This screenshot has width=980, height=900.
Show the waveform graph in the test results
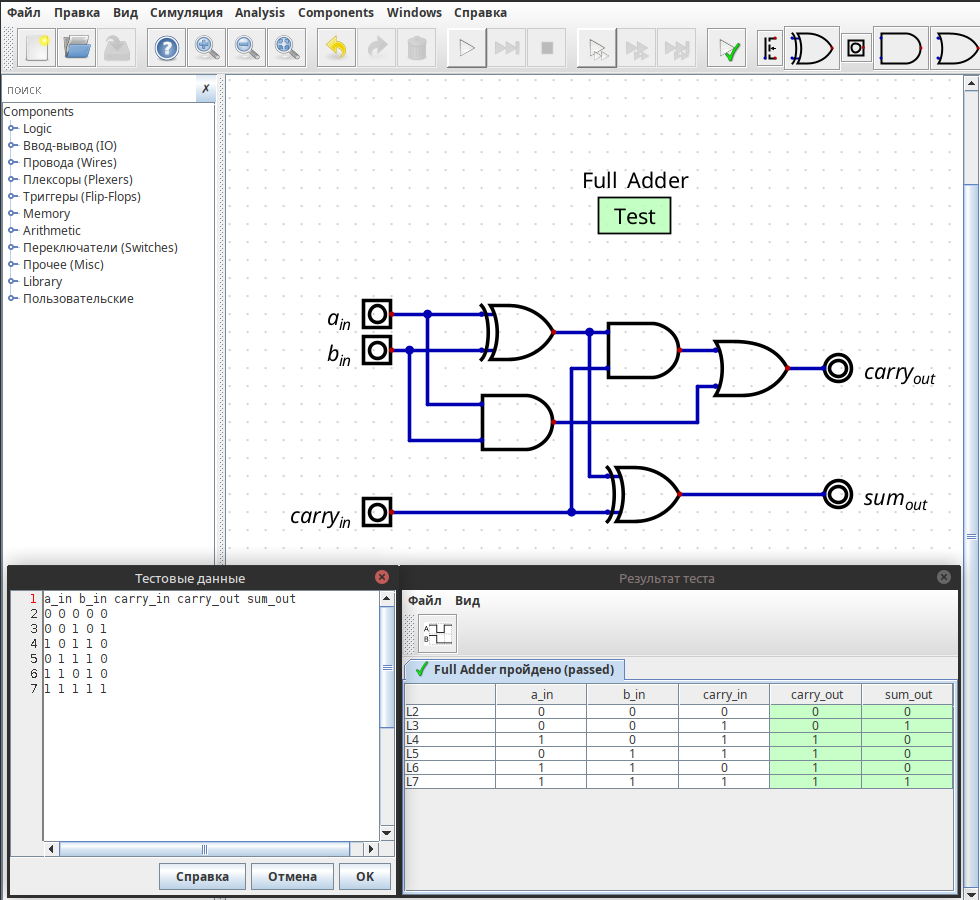(437, 633)
